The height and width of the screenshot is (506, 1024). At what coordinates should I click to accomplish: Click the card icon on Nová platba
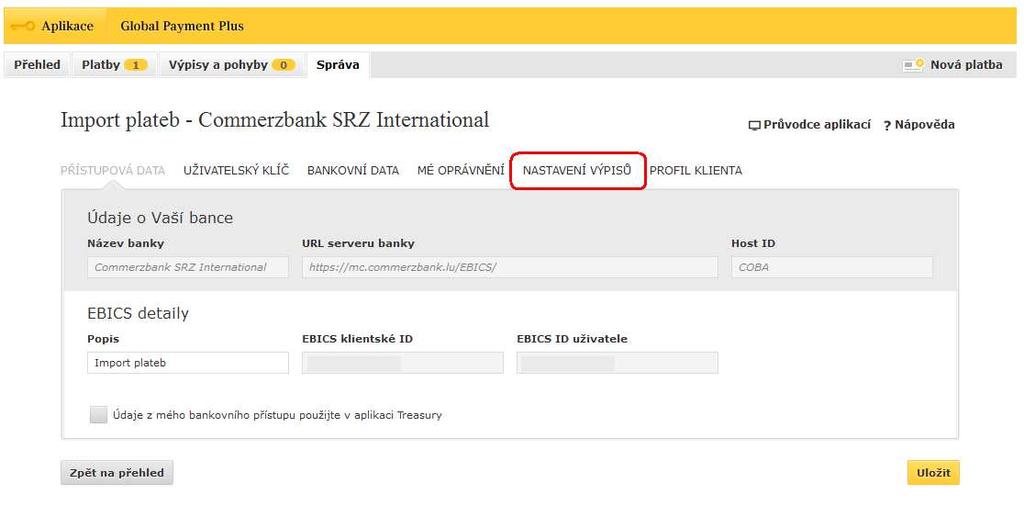[x=914, y=65]
